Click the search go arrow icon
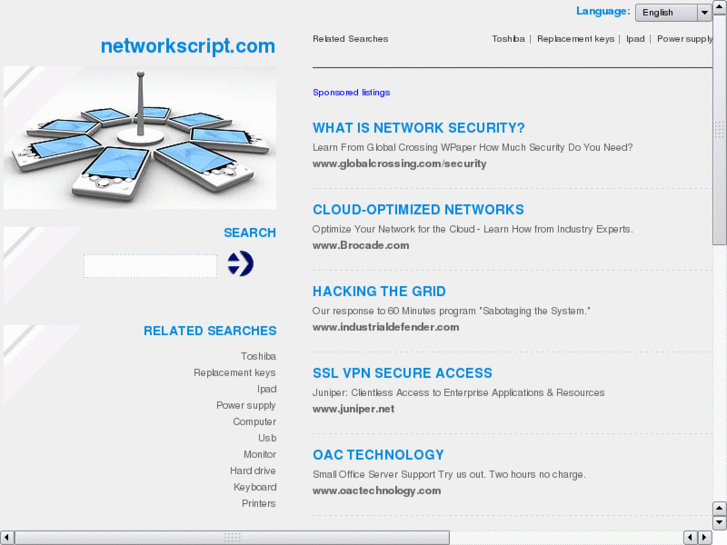The image size is (727, 545). [x=241, y=264]
